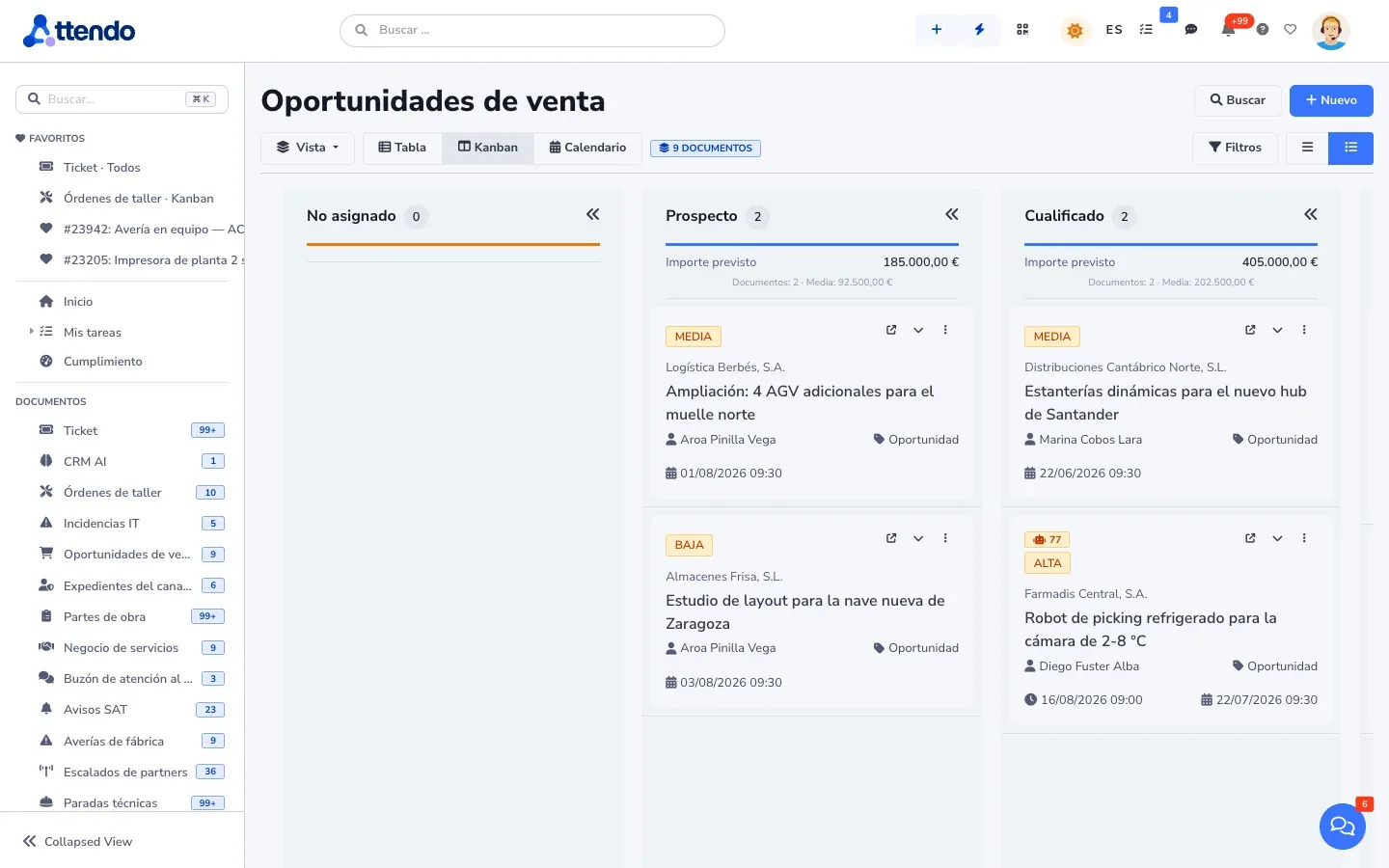Screen dimensions: 1389x868
Task: Open the notifications bell
Action: tap(1228, 30)
